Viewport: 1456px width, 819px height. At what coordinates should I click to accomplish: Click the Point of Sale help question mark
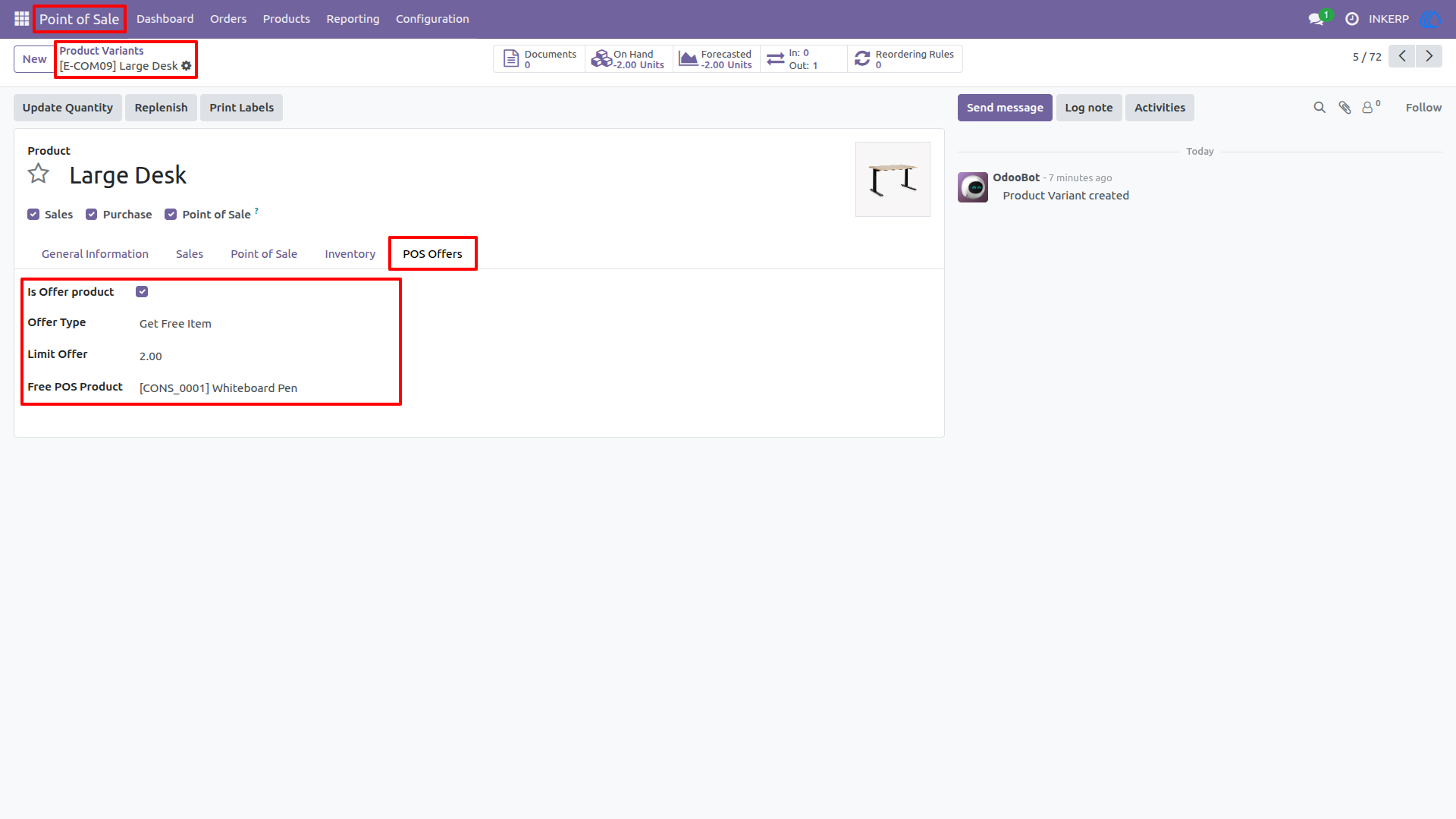point(256,211)
